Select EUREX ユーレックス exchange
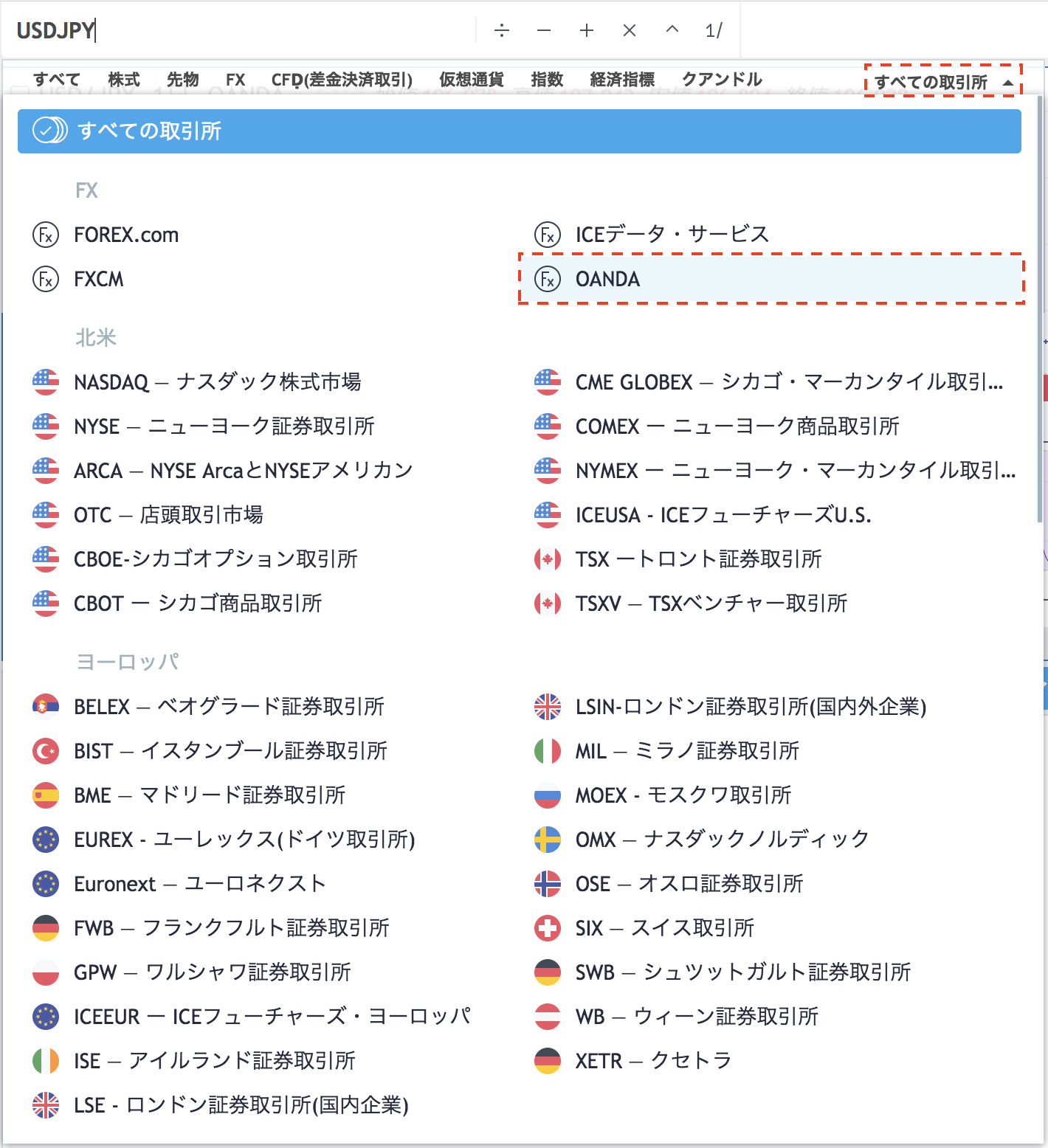This screenshot has width=1048, height=1148. click(269, 840)
